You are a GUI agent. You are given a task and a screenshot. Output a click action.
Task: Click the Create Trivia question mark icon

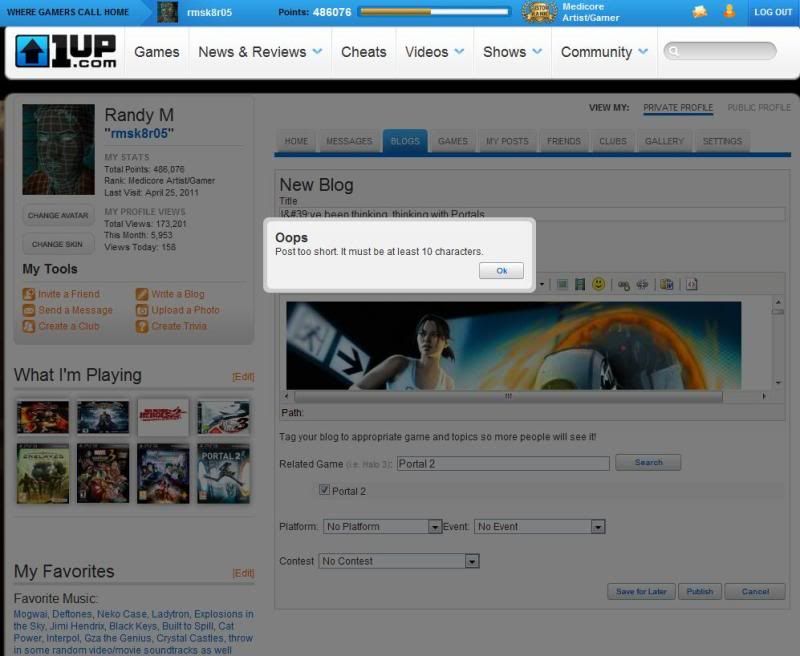pyautogui.click(x=142, y=326)
